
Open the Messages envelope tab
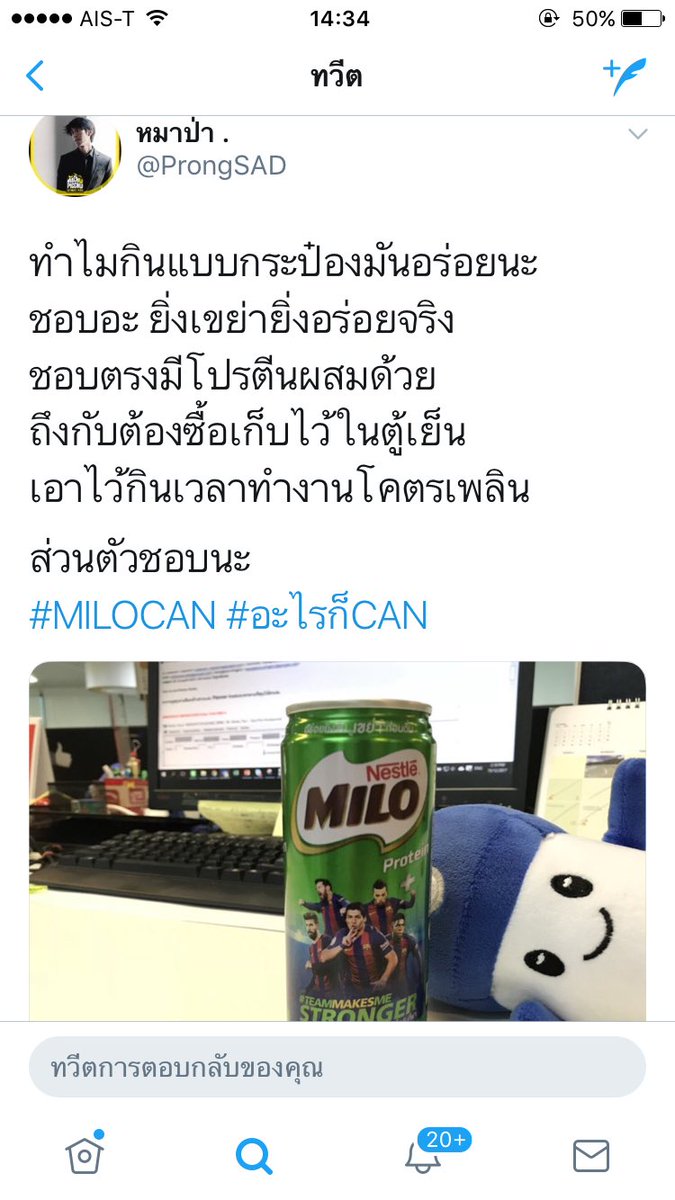[591, 1156]
